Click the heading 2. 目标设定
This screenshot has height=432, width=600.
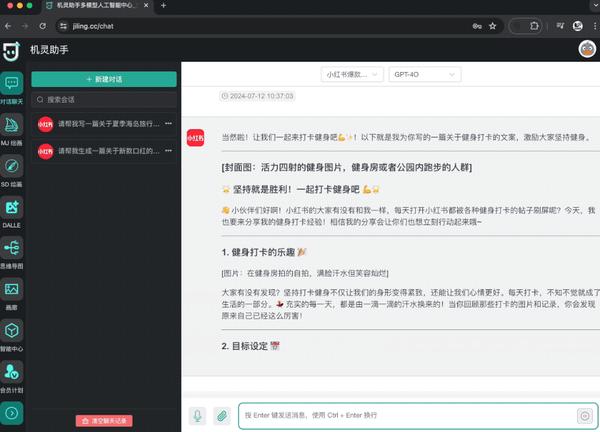point(251,346)
